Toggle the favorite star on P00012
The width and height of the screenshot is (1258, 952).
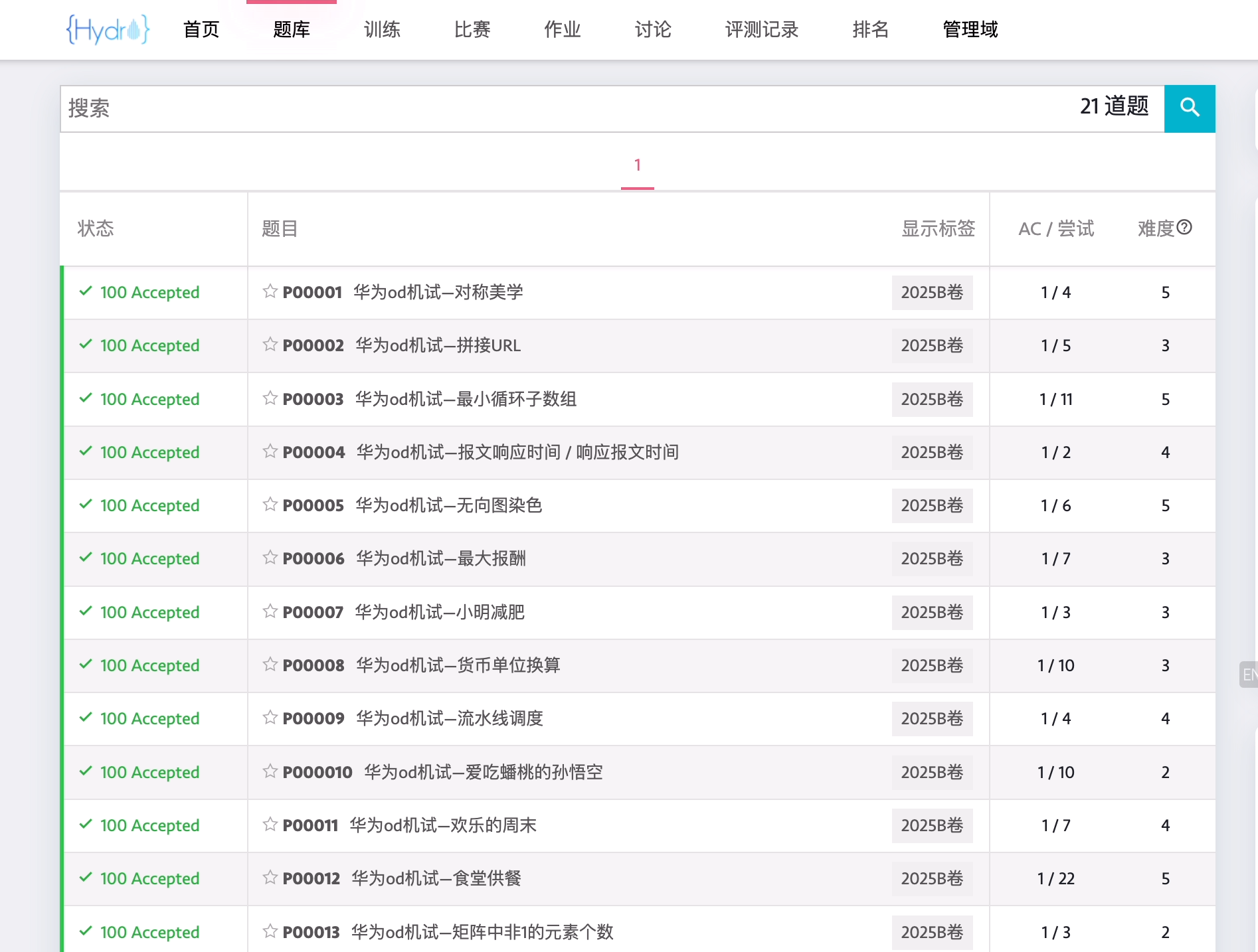pyautogui.click(x=270, y=878)
